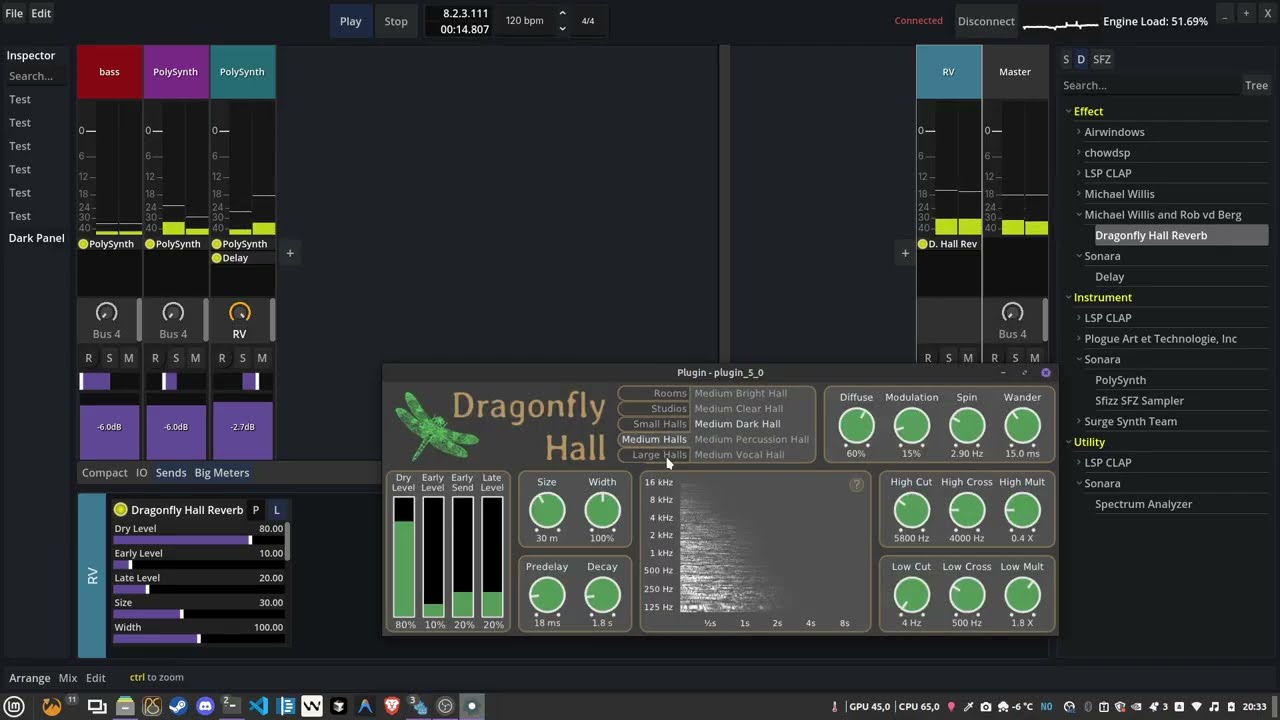Adjust the orange RV send knob
Screen dimensions: 1280x720
(239, 313)
